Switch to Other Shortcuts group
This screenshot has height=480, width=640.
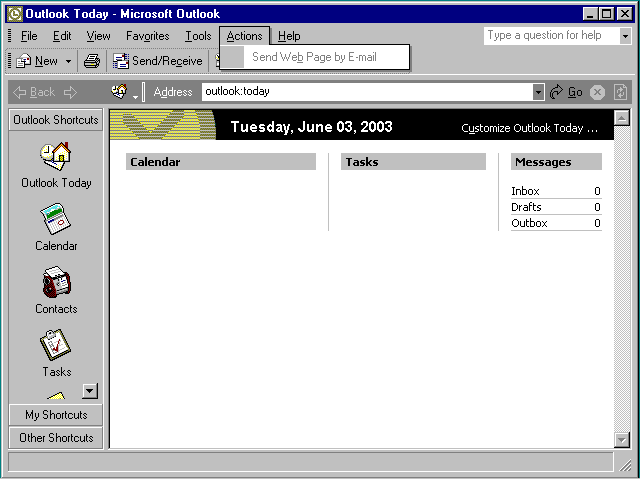(56, 438)
